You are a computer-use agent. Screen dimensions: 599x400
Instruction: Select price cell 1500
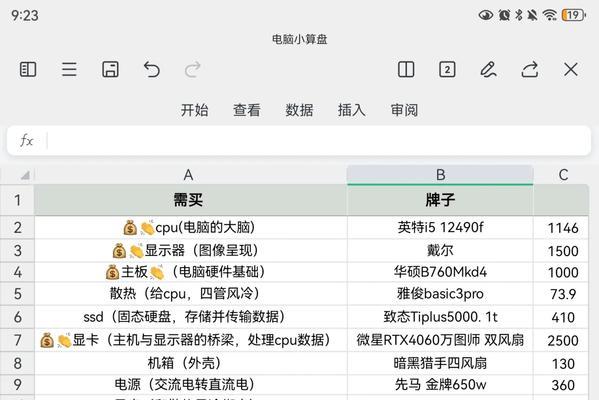click(561, 251)
